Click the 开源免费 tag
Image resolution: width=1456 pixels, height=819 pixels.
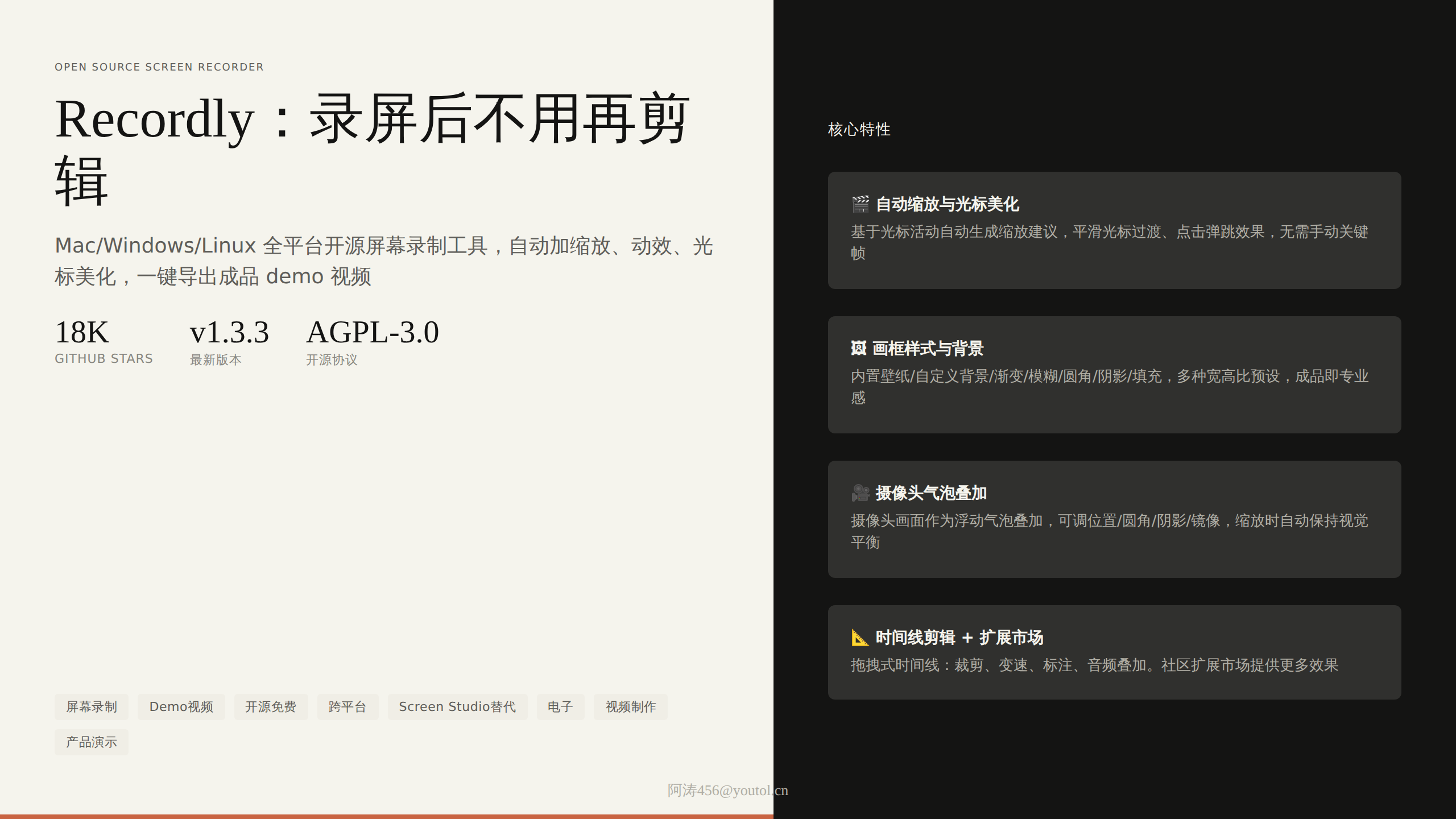pyautogui.click(x=271, y=707)
